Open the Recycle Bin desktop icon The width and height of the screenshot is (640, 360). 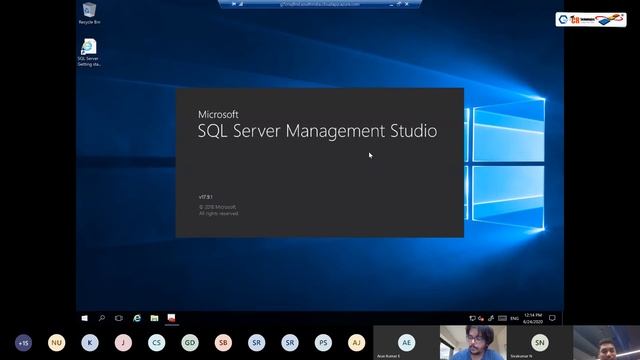tap(89, 13)
